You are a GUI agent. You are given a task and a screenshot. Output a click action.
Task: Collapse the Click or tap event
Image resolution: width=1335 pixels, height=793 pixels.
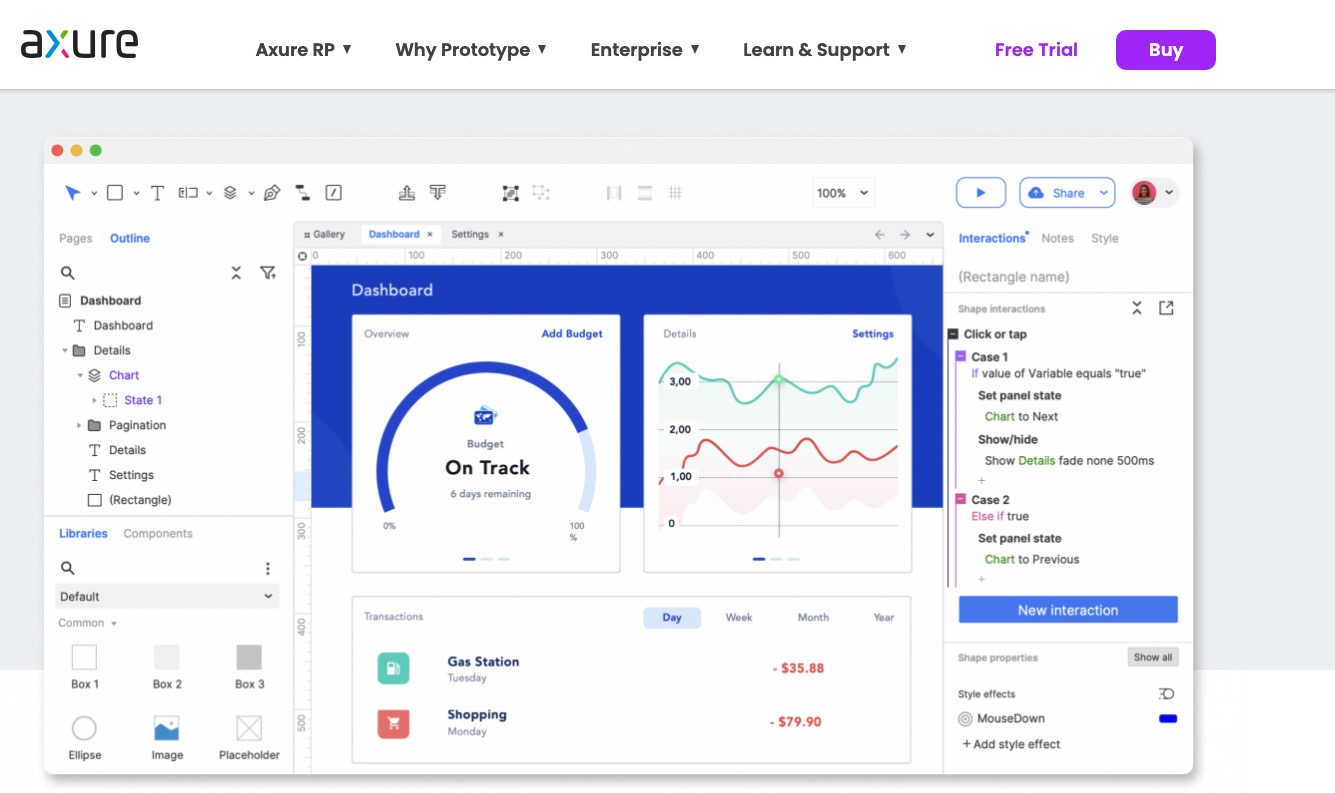pos(953,334)
